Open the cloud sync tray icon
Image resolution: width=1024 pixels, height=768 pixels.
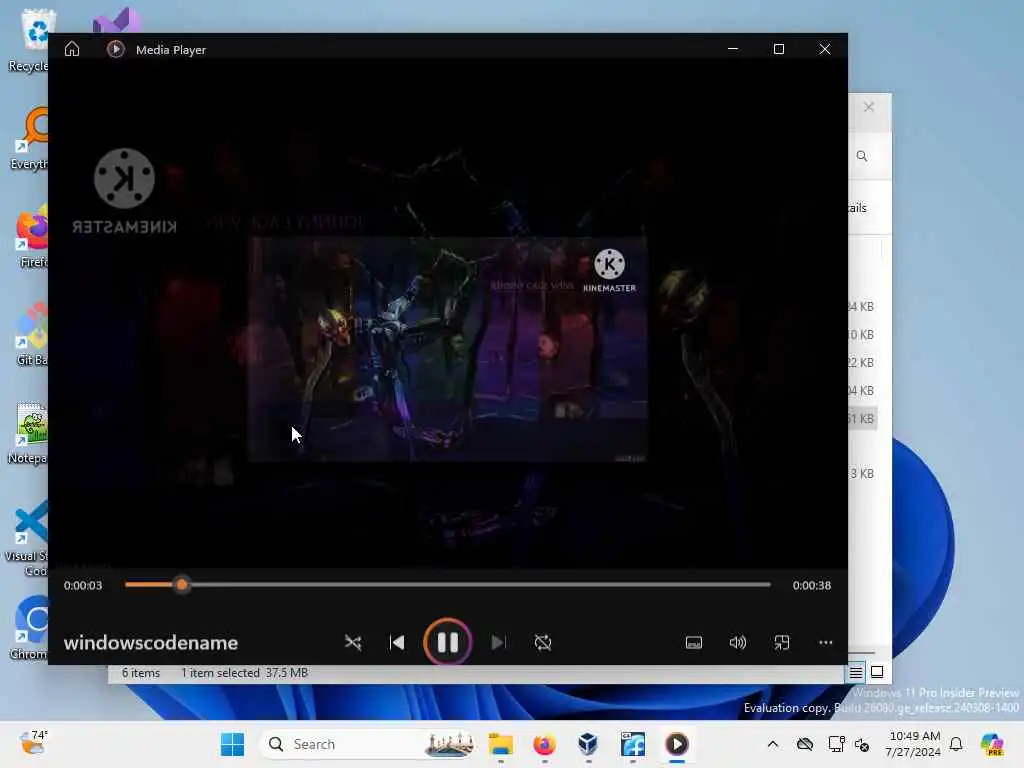tap(805, 744)
